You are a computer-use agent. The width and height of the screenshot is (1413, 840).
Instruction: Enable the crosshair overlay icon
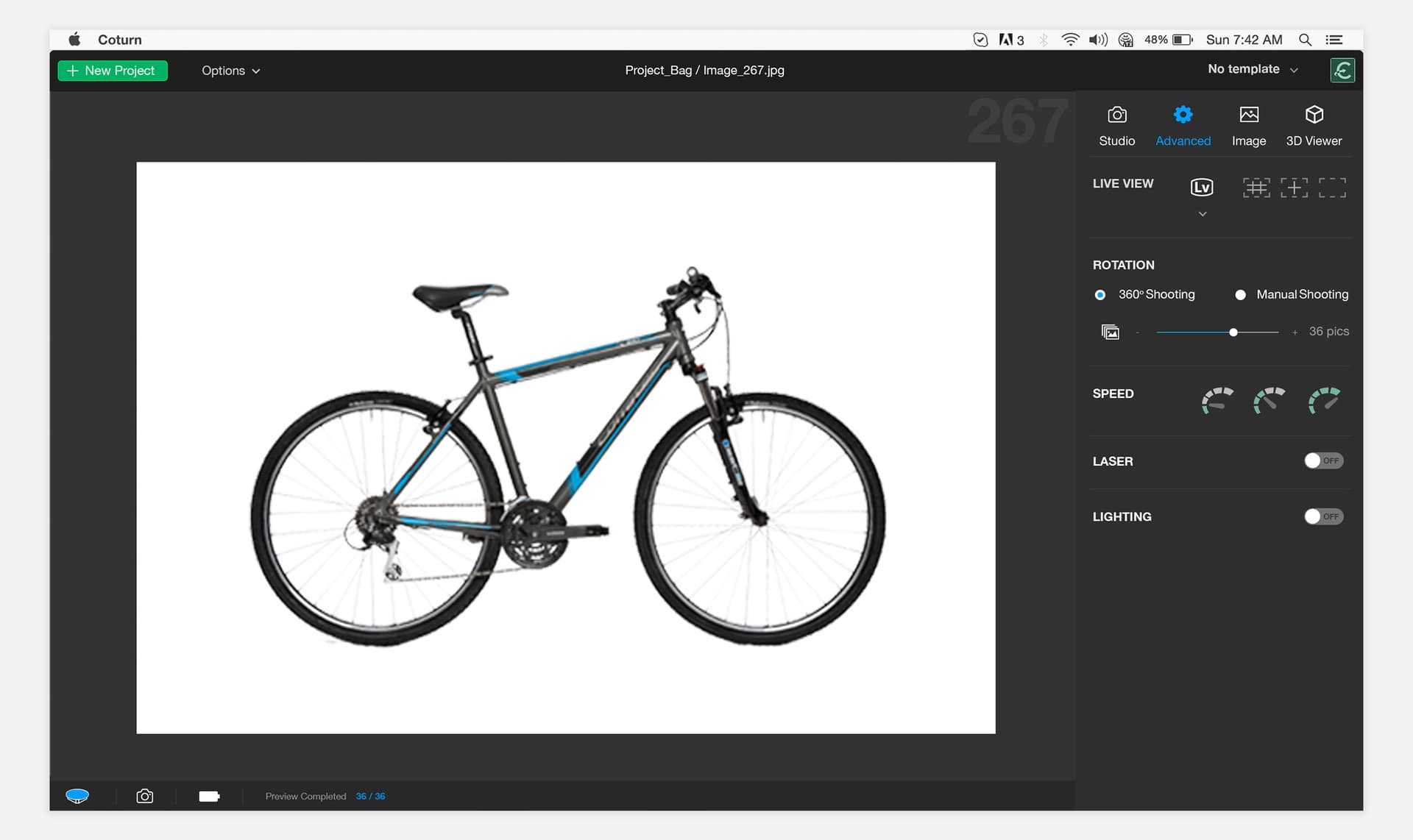pyautogui.click(x=1294, y=188)
